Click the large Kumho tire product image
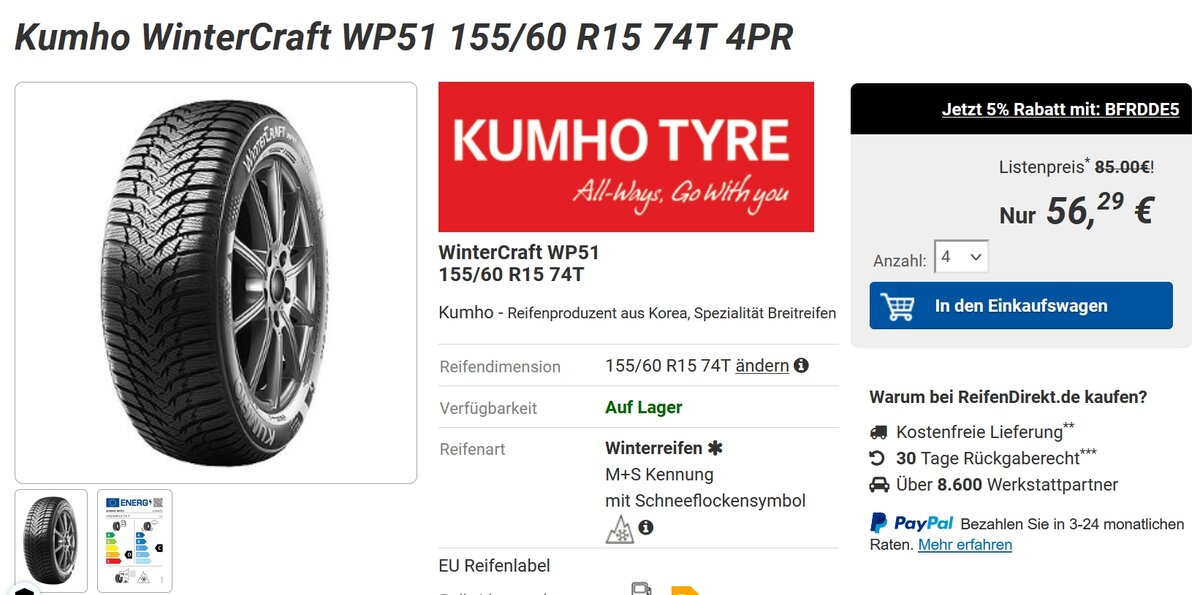This screenshot has width=1200, height=595. [216, 283]
